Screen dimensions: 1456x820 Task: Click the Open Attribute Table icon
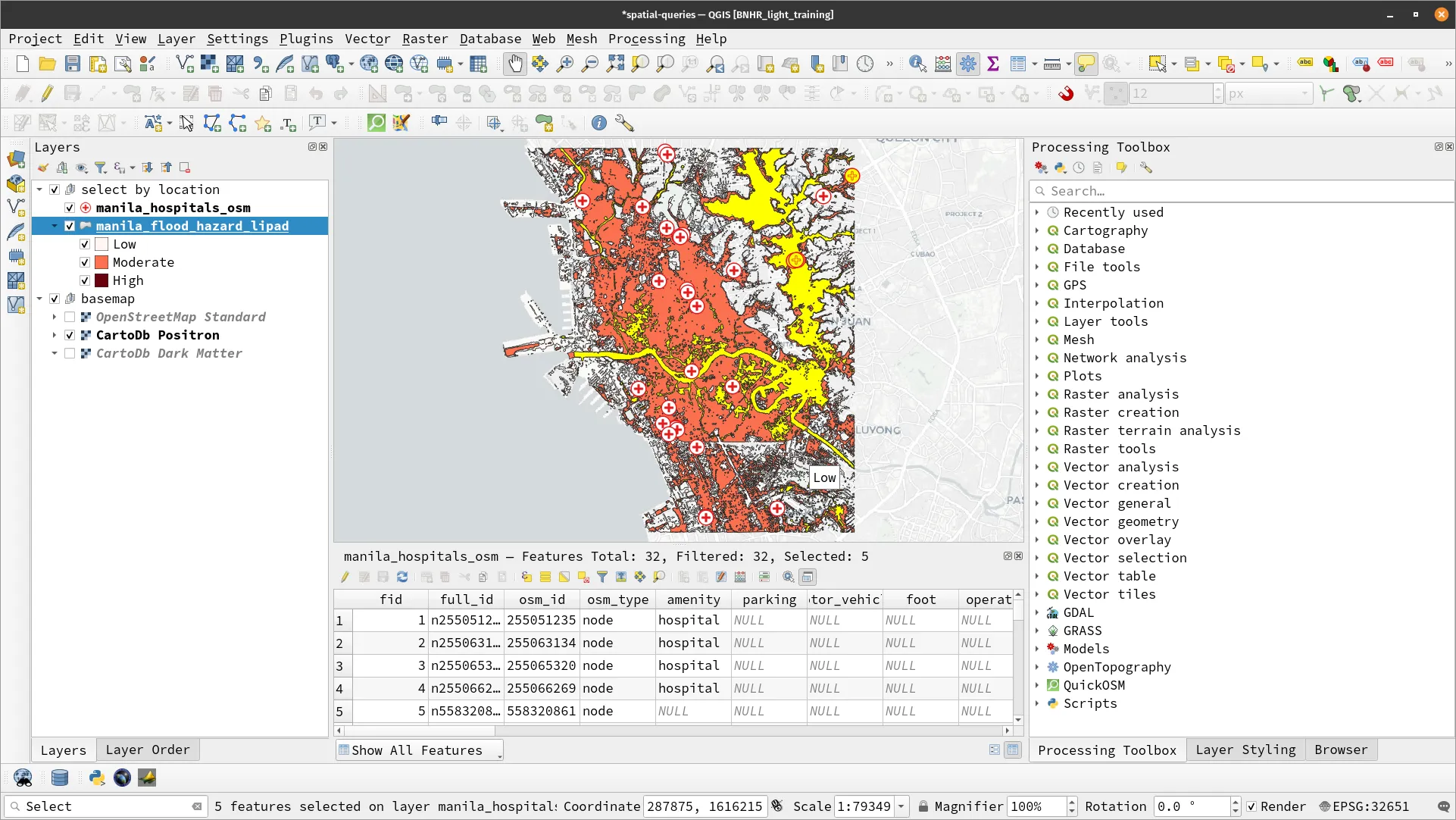pos(478,64)
